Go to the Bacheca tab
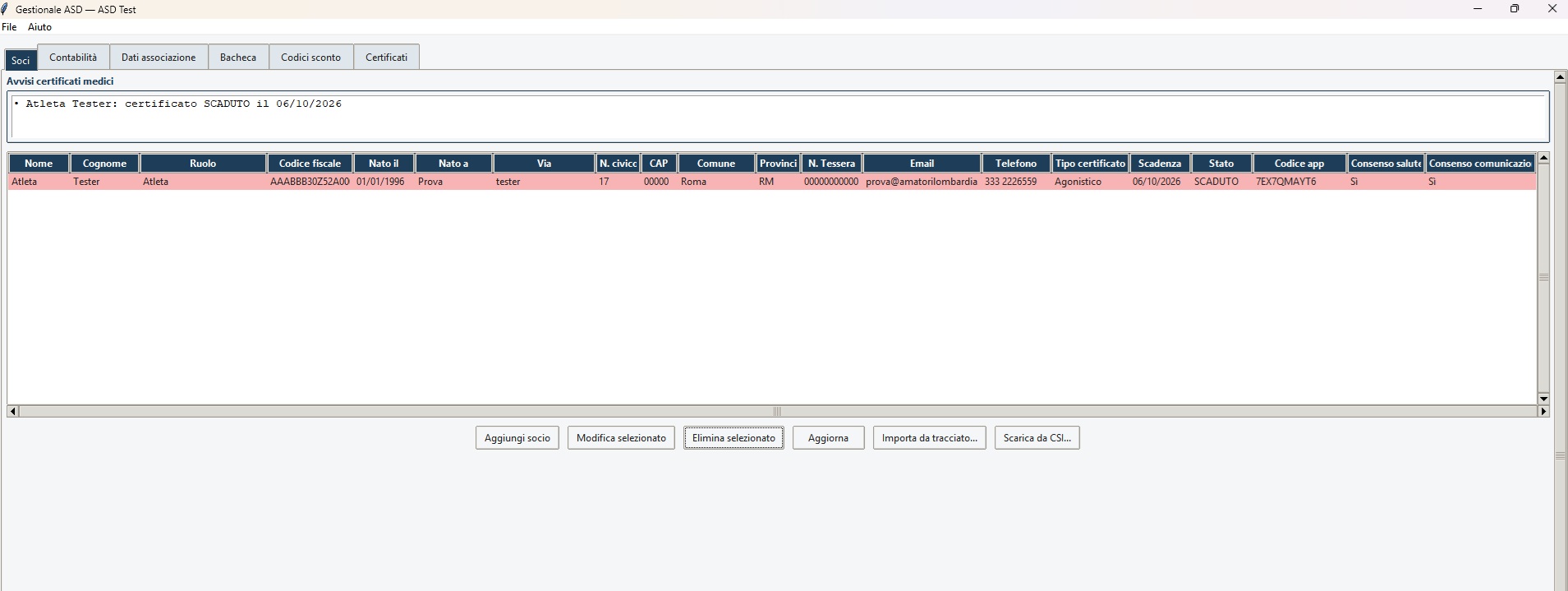Viewport: 1568px width, 591px height. click(x=238, y=58)
